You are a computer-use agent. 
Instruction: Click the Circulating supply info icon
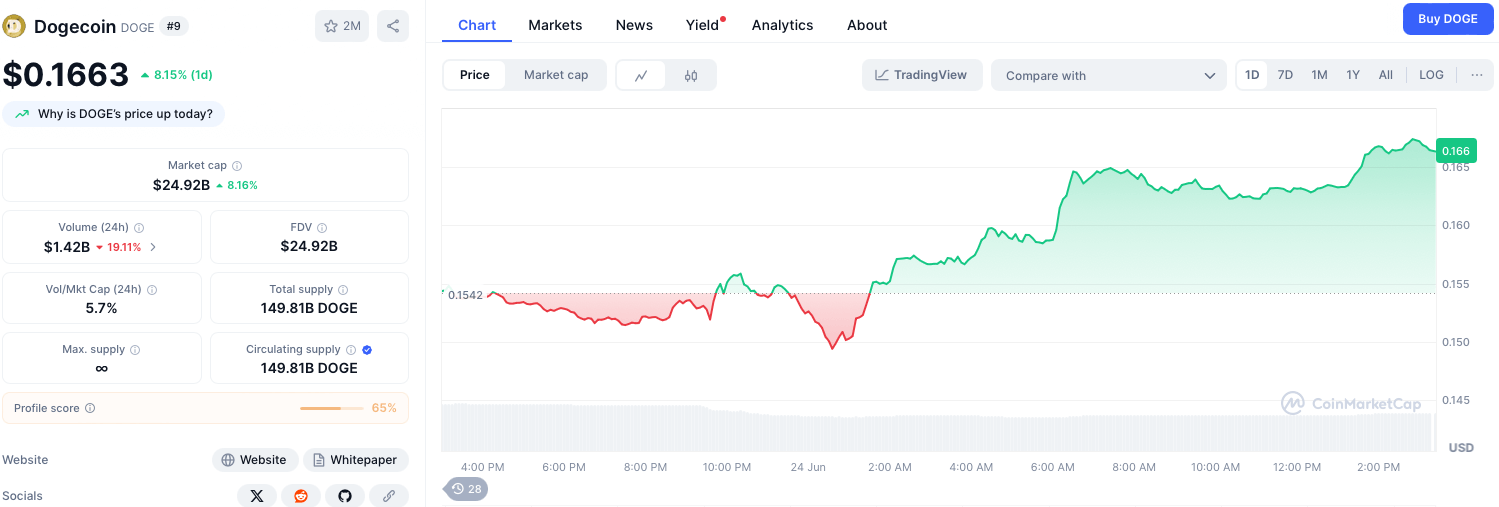click(x=351, y=350)
